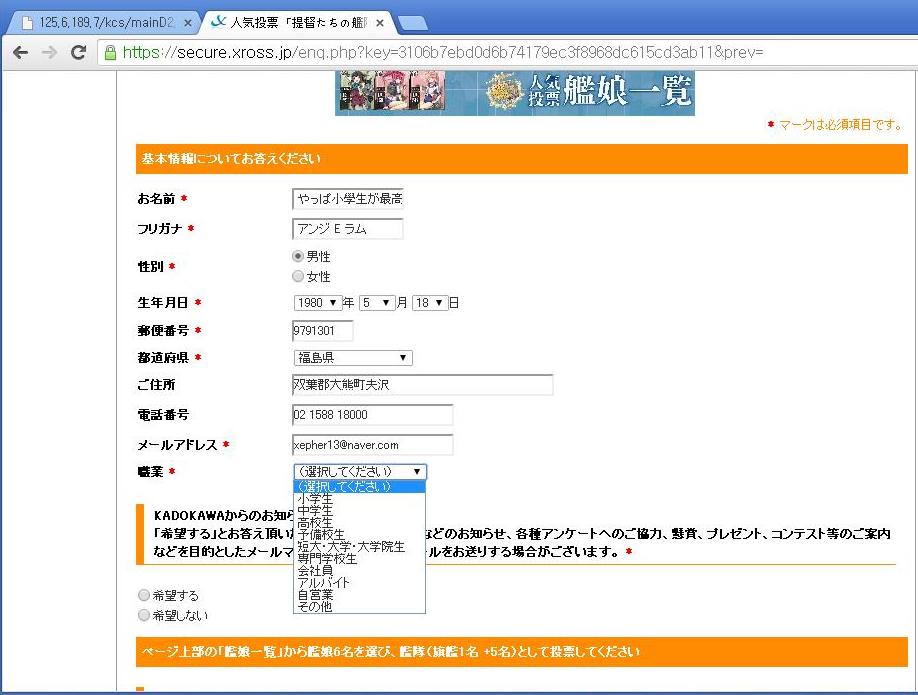Image resolution: width=918 pixels, height=695 pixels.
Task: Choose the 希望する radio option
Action: pos(145,595)
